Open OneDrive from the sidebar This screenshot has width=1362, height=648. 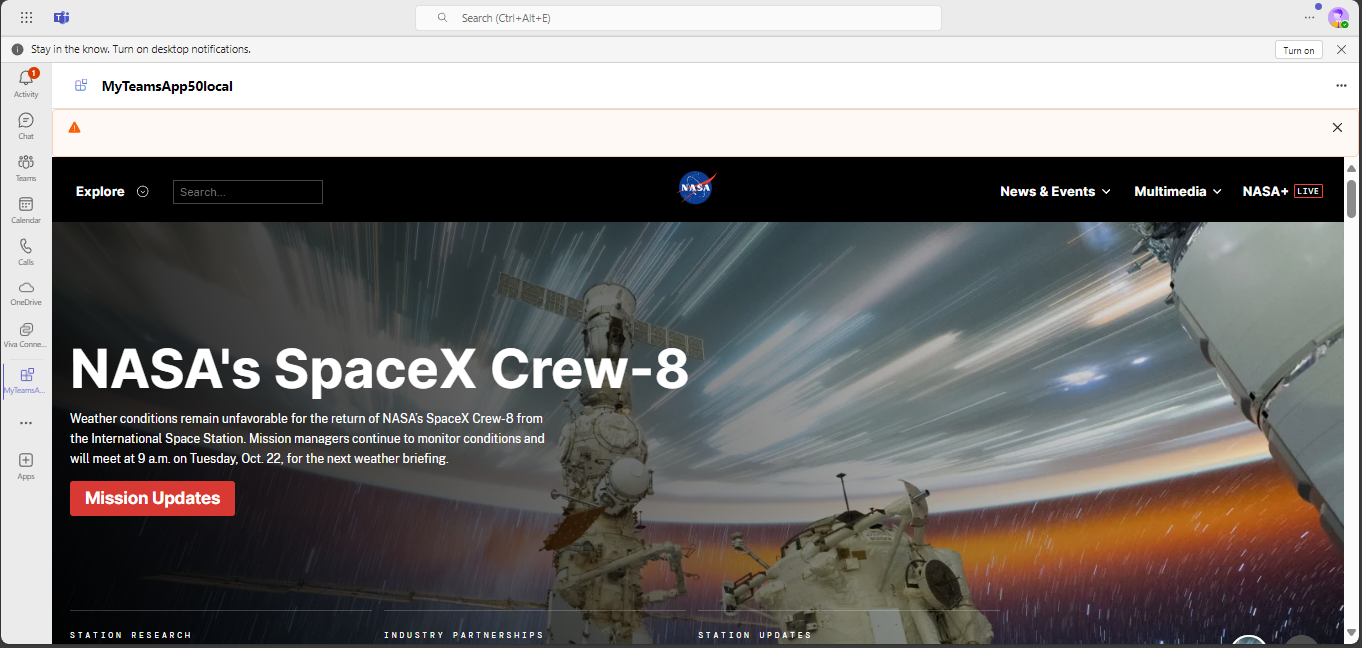[x=26, y=292]
